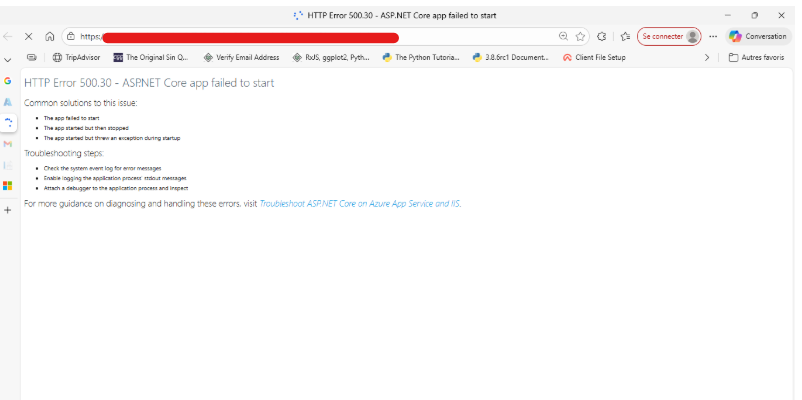
Task: Open the TripAdvisor bookmark
Action: [77, 57]
